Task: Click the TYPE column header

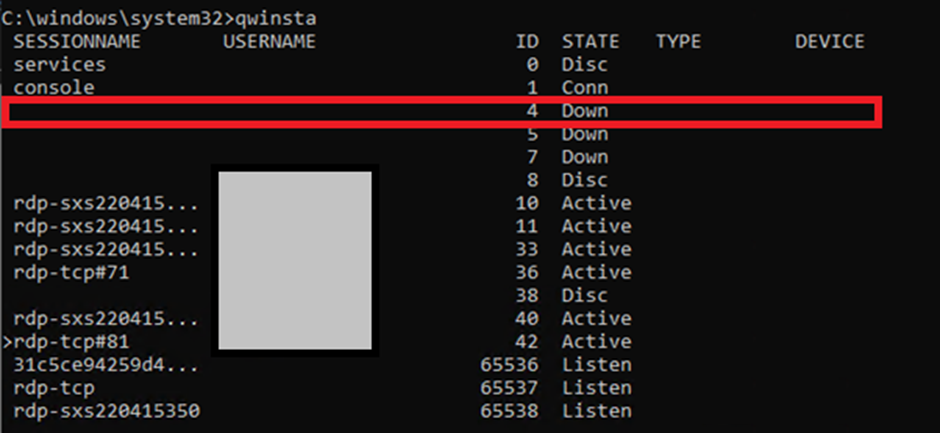Action: point(678,41)
